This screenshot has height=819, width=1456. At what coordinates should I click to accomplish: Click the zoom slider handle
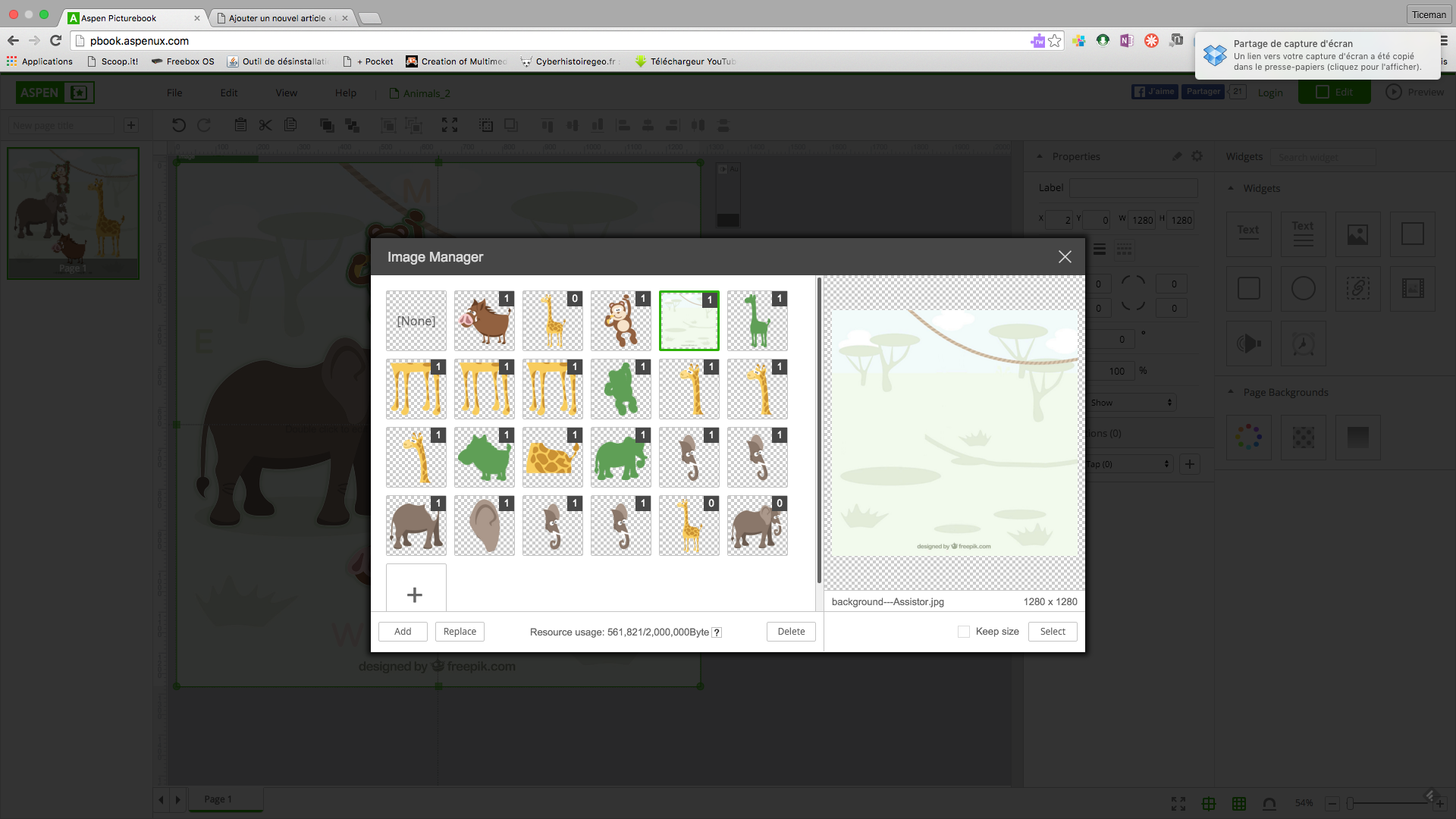[1350, 803]
